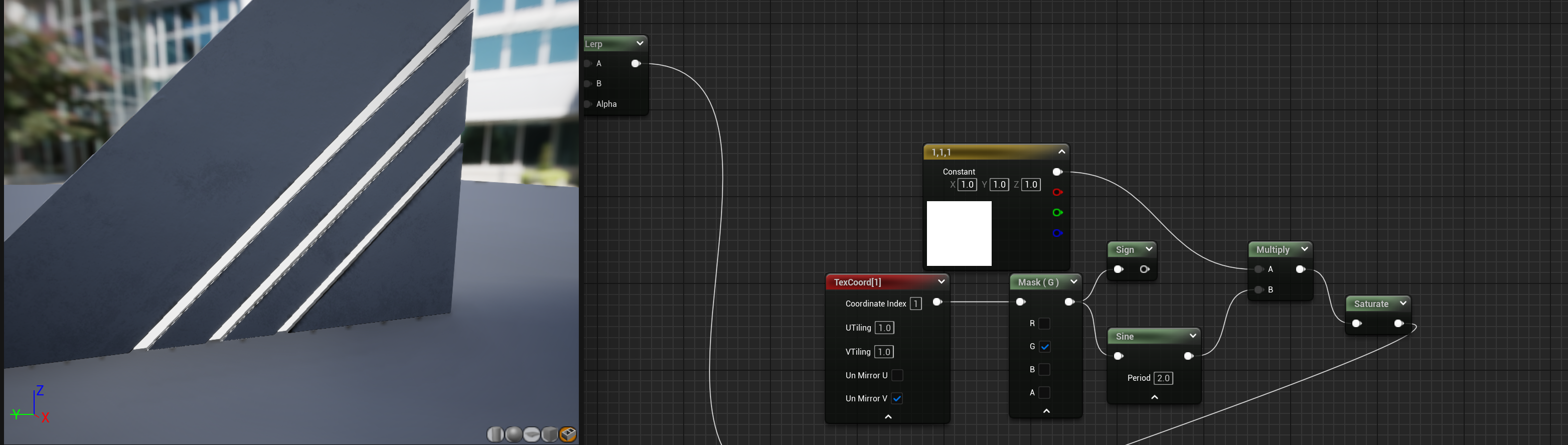Switch preview mesh to cube

point(550,434)
